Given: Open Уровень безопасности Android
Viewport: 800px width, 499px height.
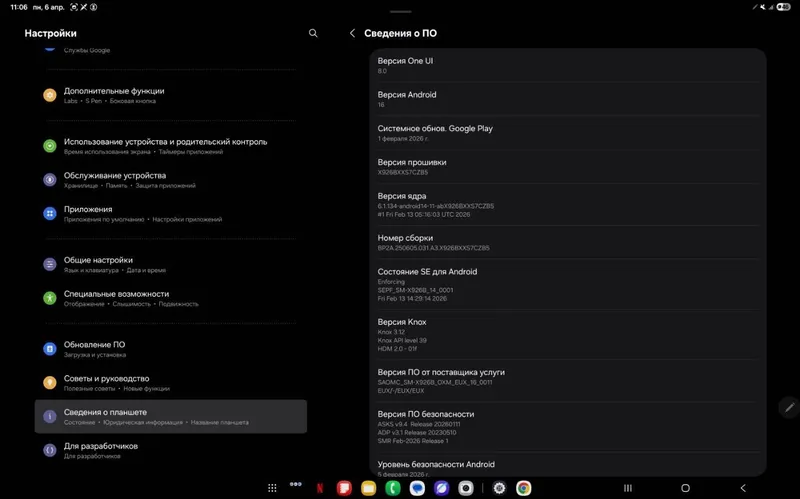Looking at the screenshot, I should click(x=568, y=465).
